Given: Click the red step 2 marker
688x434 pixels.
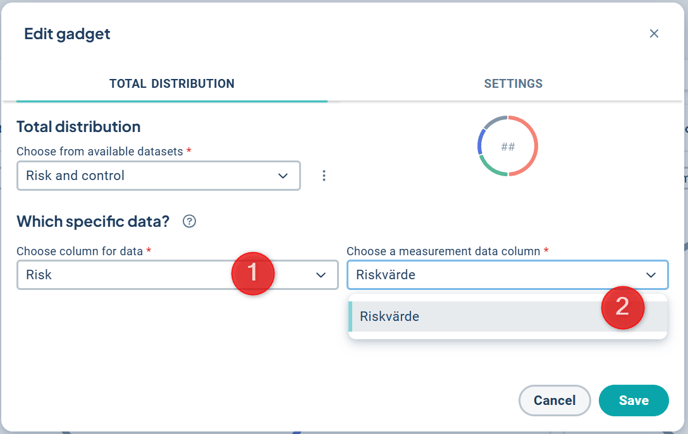Looking at the screenshot, I should [622, 307].
